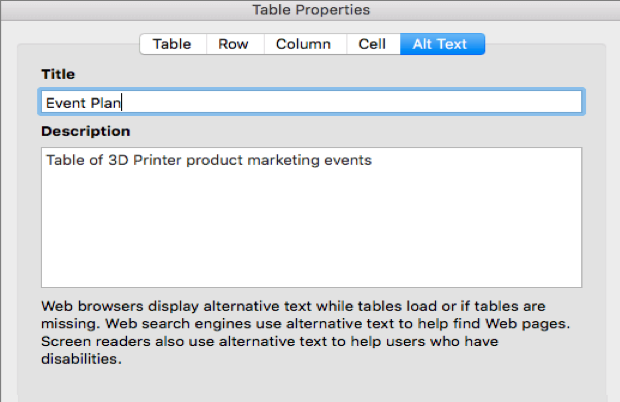Set cursor on "events" in description
This screenshot has height=402, width=620.
pyautogui.click(x=350, y=160)
